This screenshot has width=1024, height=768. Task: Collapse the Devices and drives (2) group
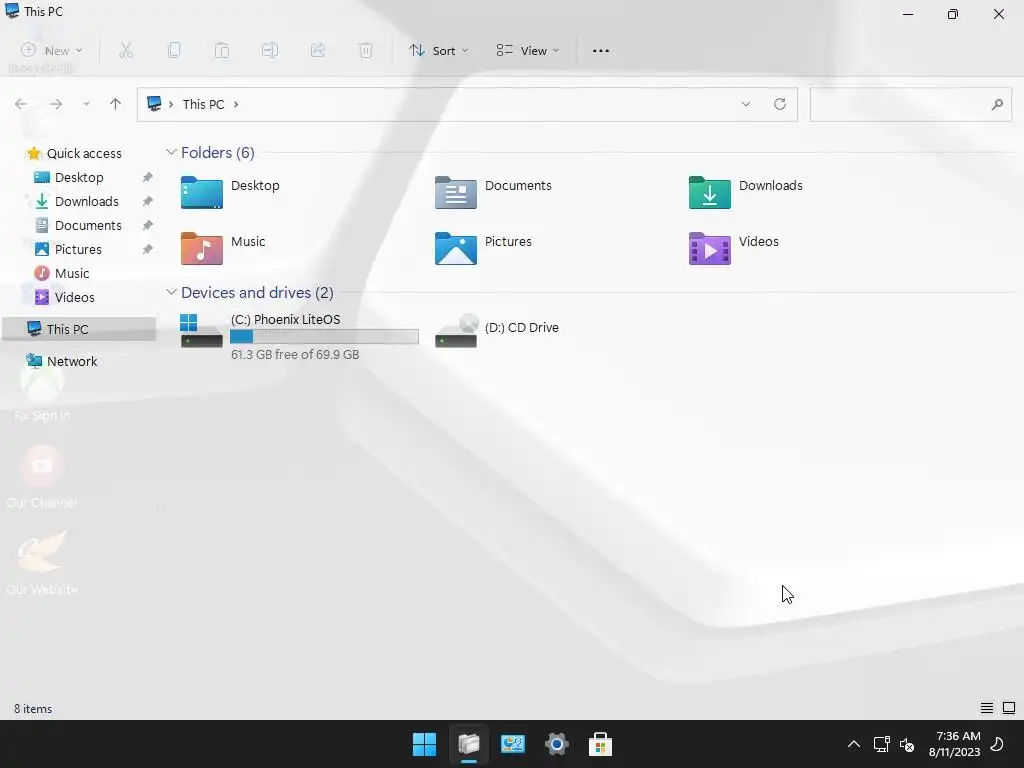[171, 292]
